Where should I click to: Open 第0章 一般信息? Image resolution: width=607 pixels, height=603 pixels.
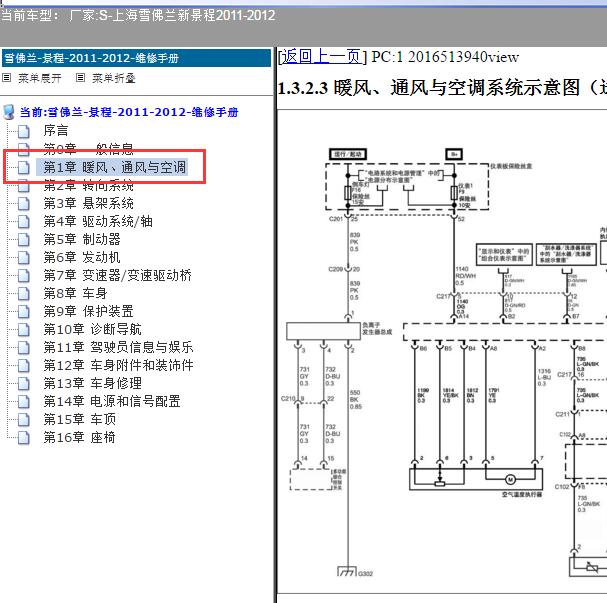(88, 148)
